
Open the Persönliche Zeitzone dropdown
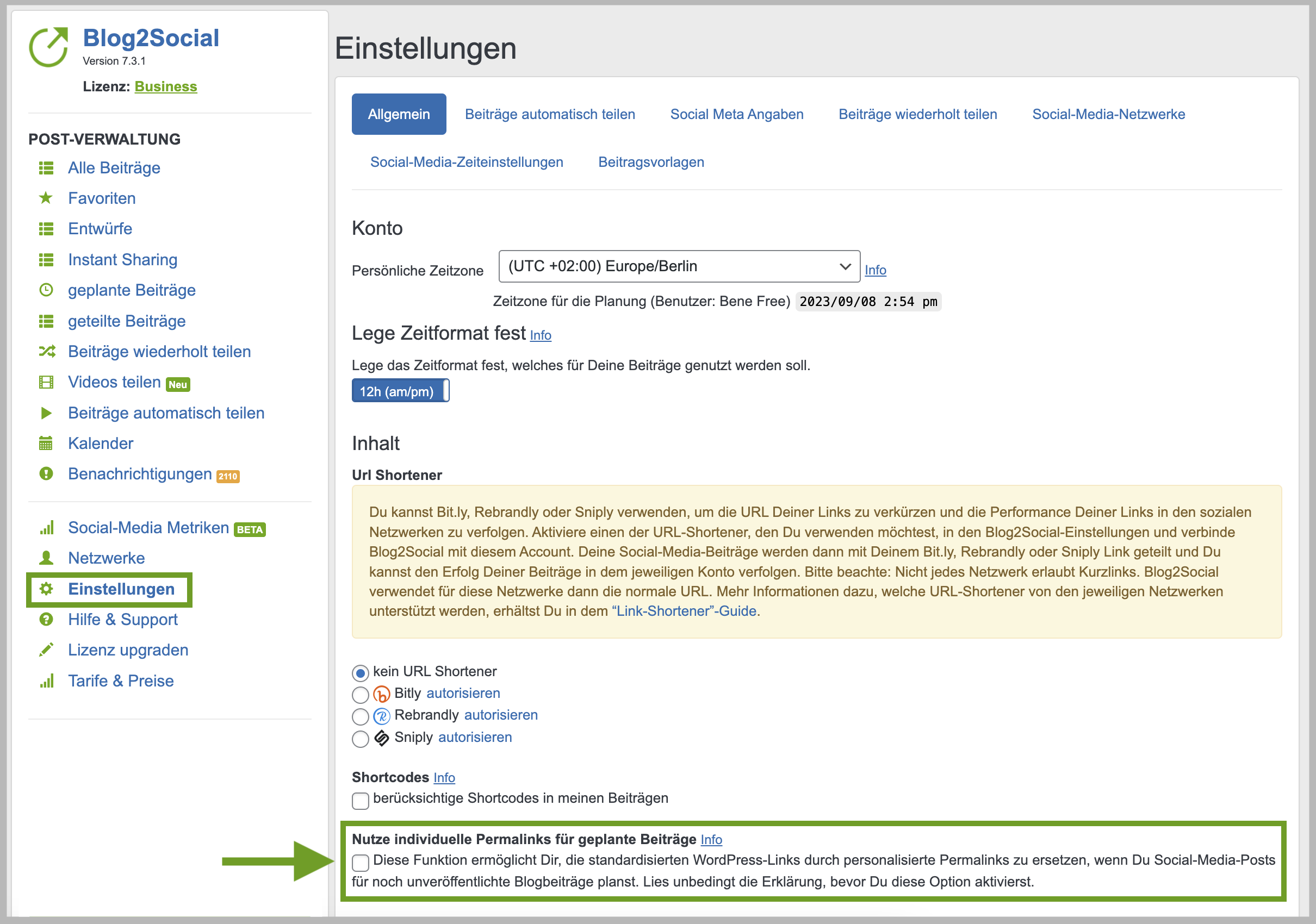679,266
